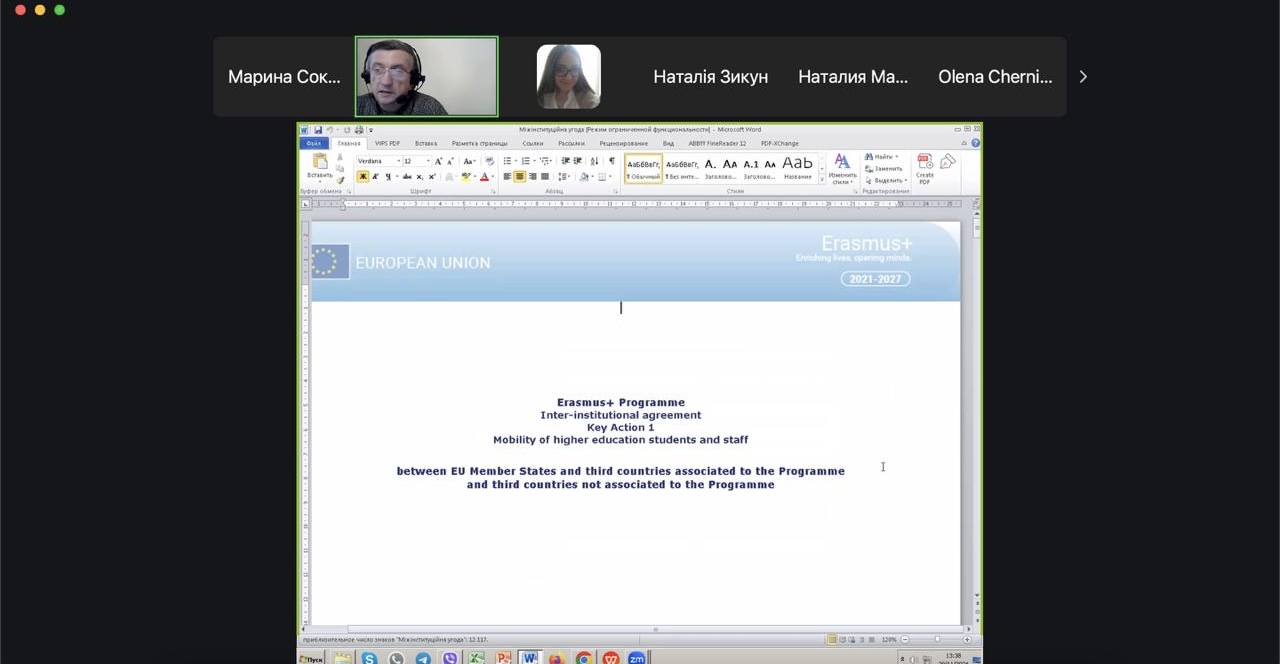The height and width of the screenshot is (664, 1280).
Task: Switch to the Разметка страницы tab
Action: (x=480, y=143)
